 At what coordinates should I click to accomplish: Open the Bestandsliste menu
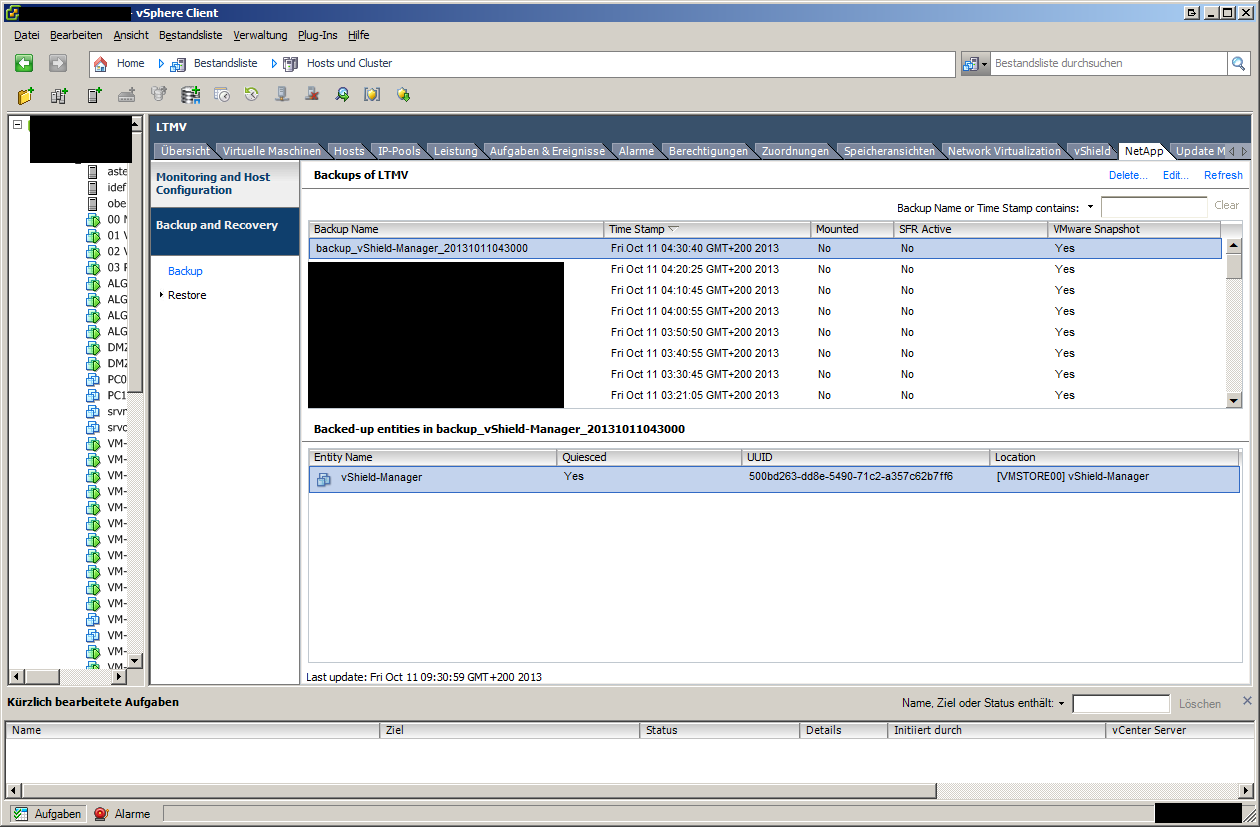191,35
